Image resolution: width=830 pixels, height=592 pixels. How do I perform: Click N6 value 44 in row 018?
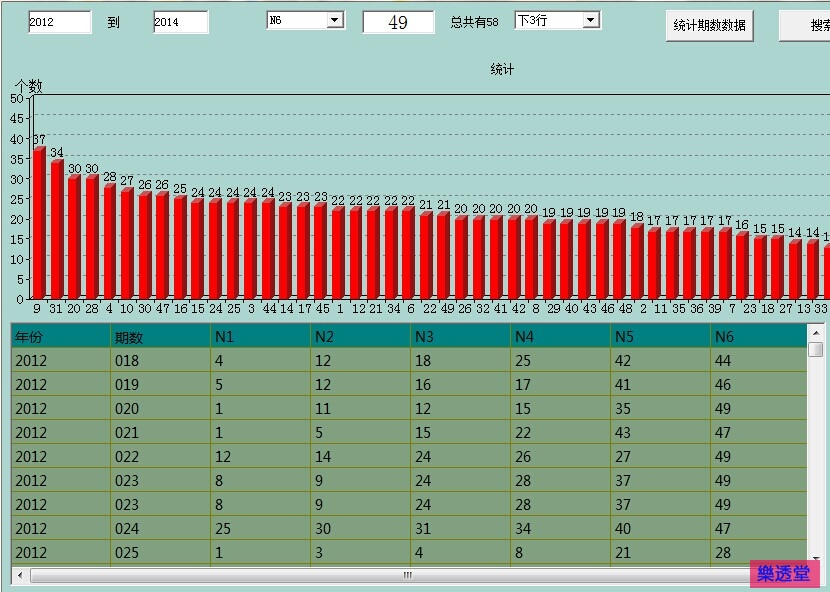(x=759, y=361)
